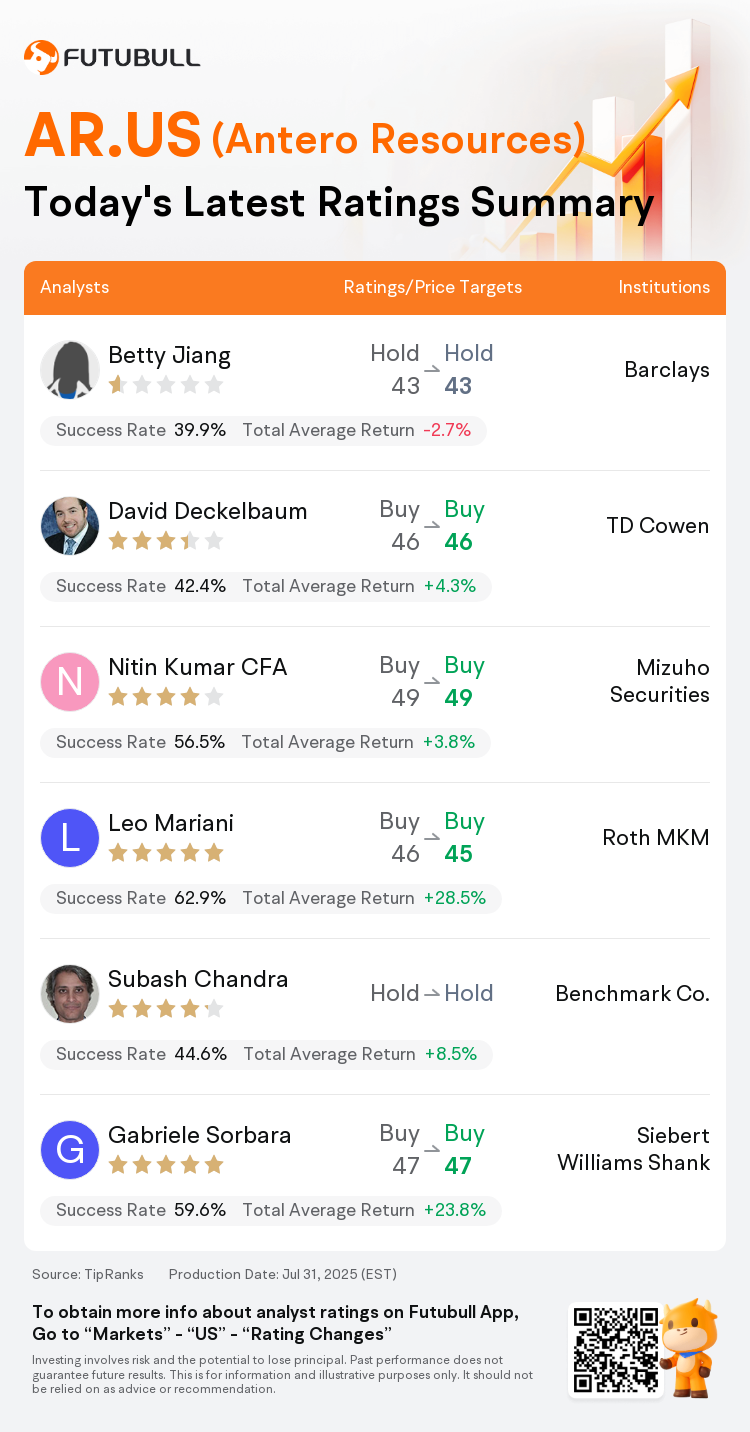Click the pink N avatar for Nitin Kumar
Screen dimensions: 750x1432
[x=70, y=682]
